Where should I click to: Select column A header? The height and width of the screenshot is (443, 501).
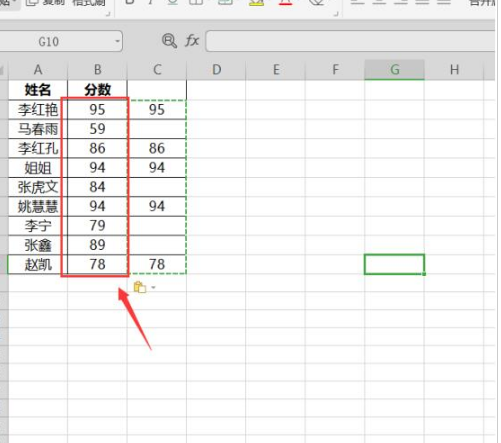38,70
